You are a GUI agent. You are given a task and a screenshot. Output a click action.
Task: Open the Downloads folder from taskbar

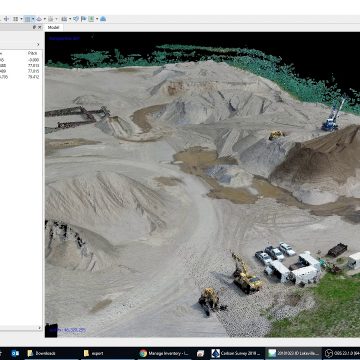click(42, 353)
